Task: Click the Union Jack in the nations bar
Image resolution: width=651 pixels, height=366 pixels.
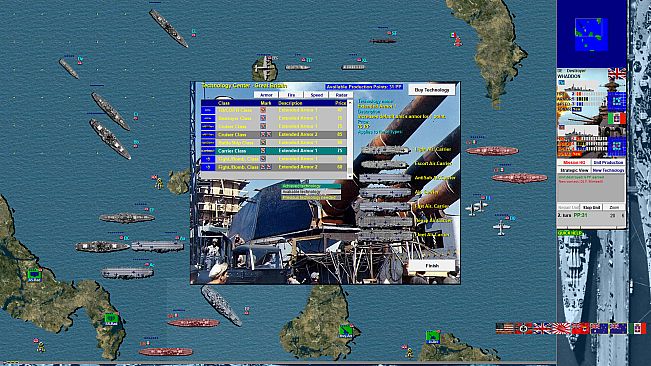Action: (x=542, y=328)
